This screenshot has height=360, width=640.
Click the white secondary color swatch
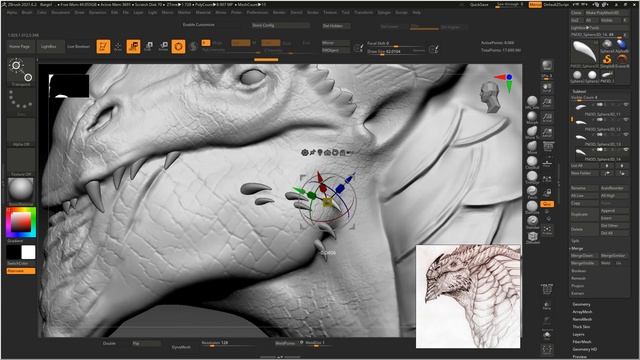(28, 252)
